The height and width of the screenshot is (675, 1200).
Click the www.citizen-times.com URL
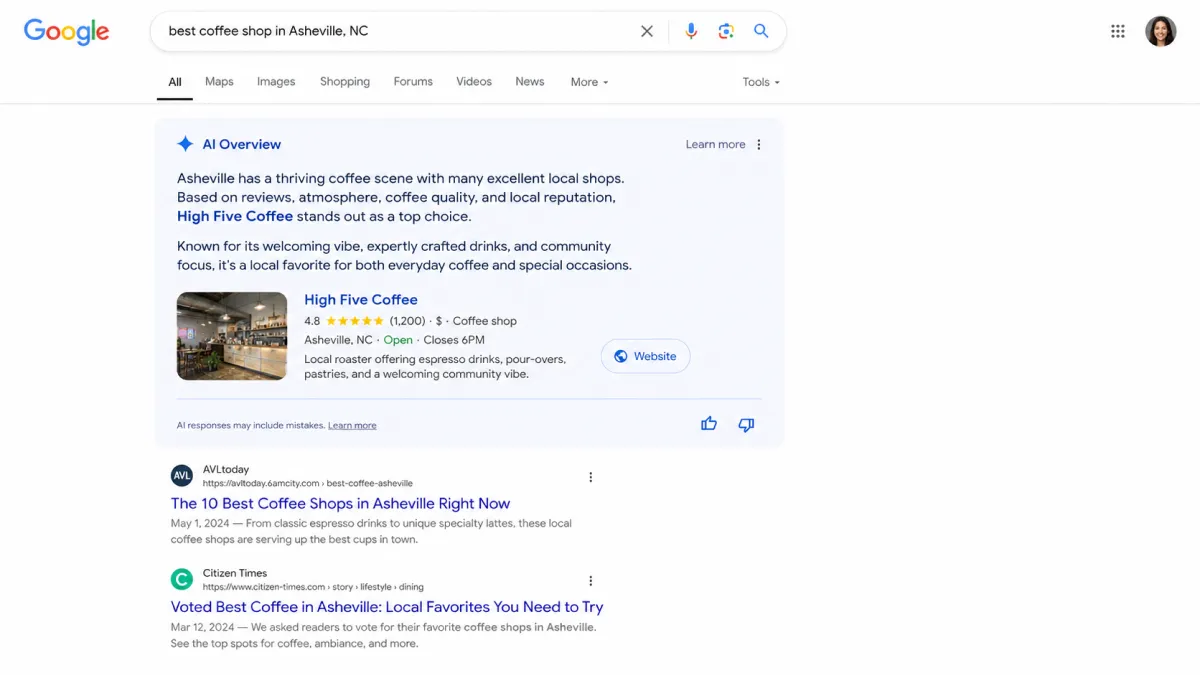pos(313,587)
